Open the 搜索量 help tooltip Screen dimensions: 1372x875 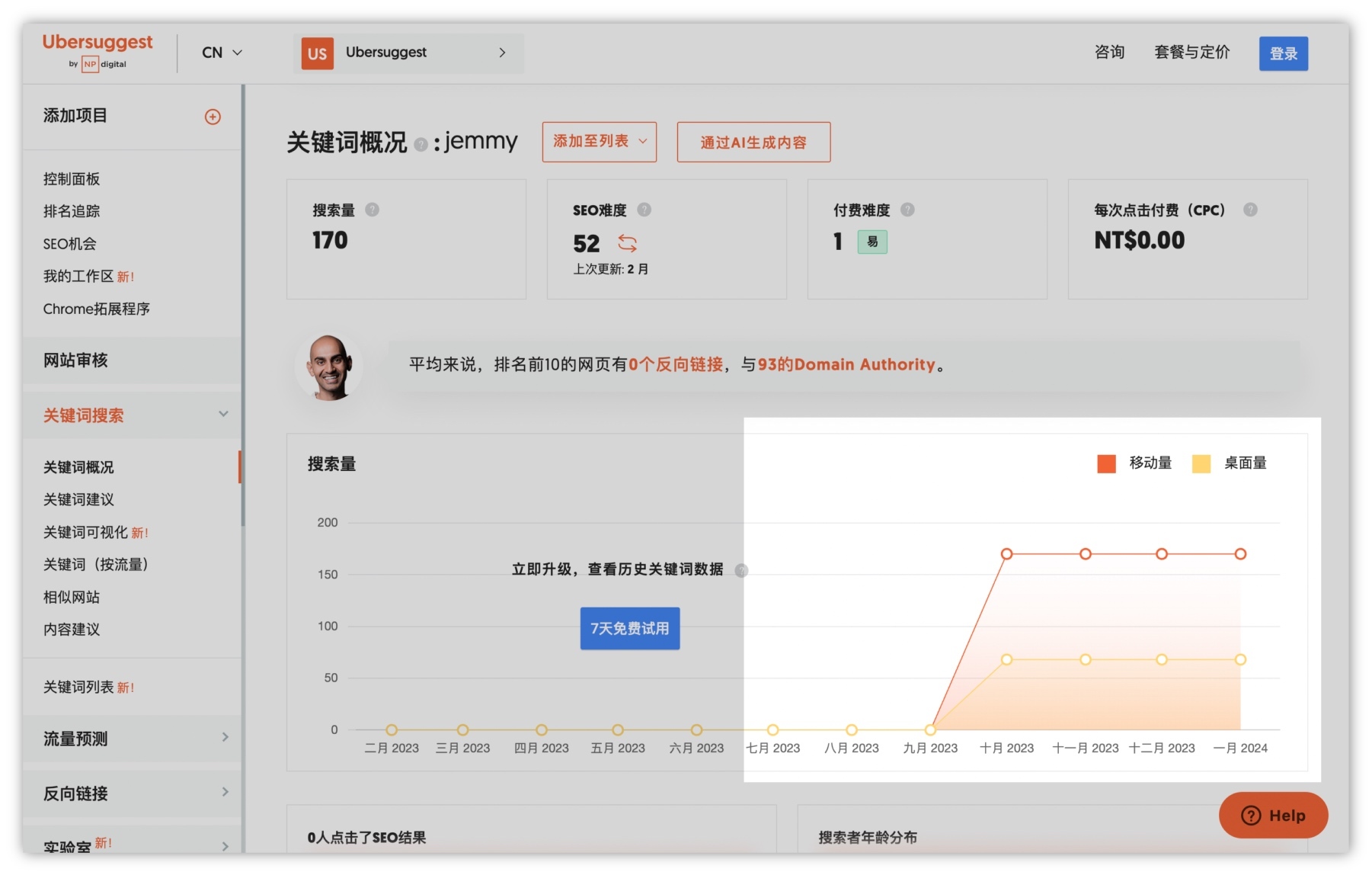(x=373, y=210)
